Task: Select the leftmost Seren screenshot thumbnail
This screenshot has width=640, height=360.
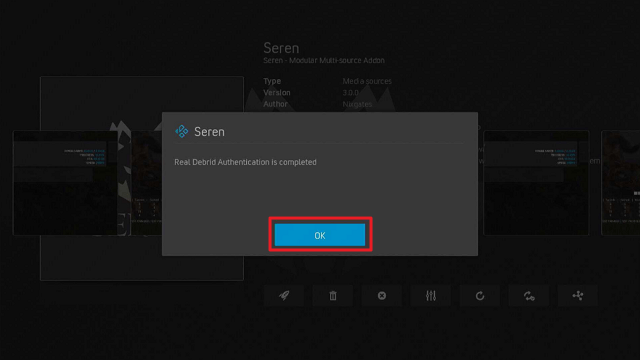Action: click(65, 183)
